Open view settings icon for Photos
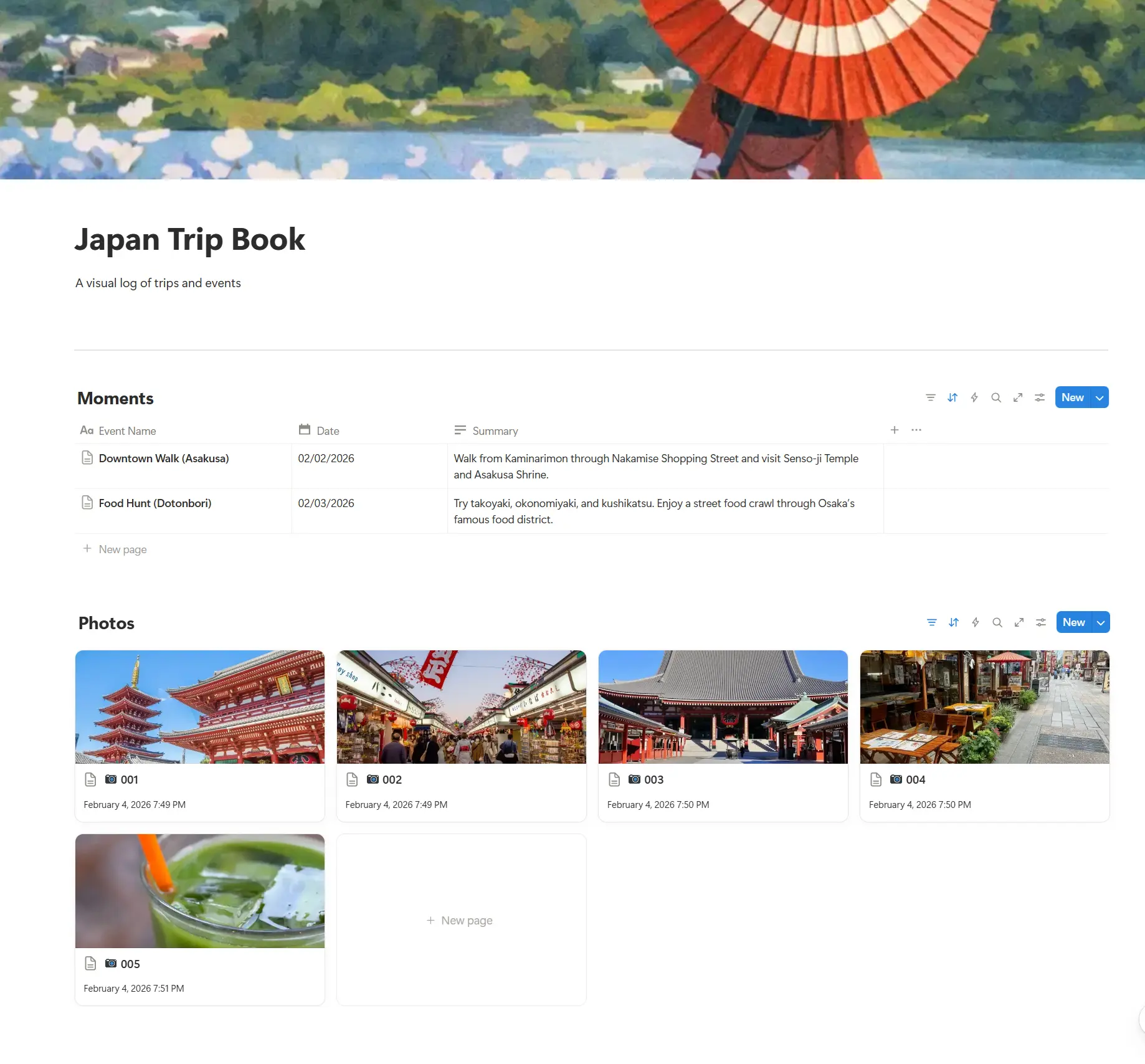Image resolution: width=1145 pixels, height=1064 pixels. [x=1041, y=622]
